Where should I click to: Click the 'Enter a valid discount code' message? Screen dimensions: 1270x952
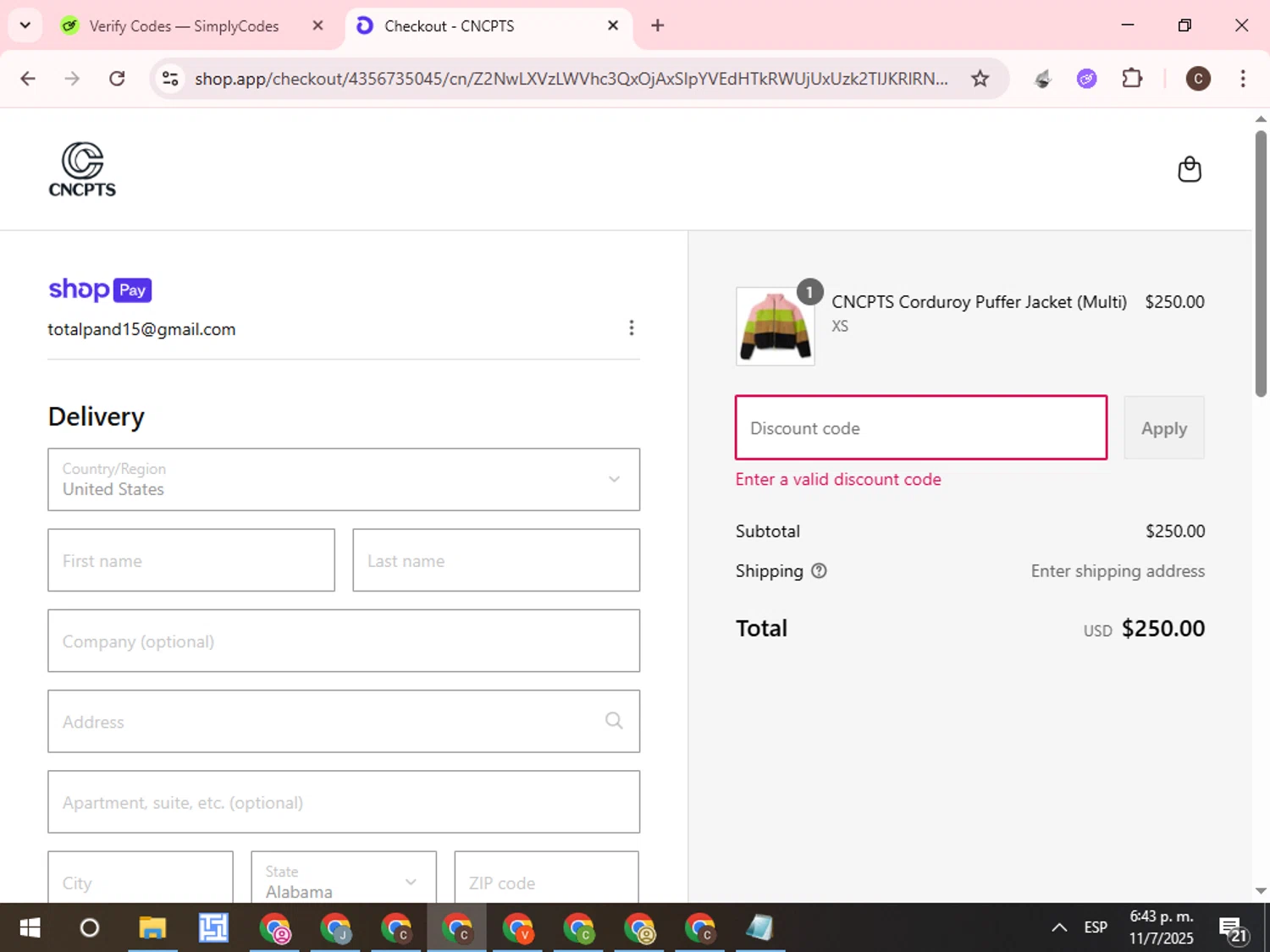(x=838, y=480)
